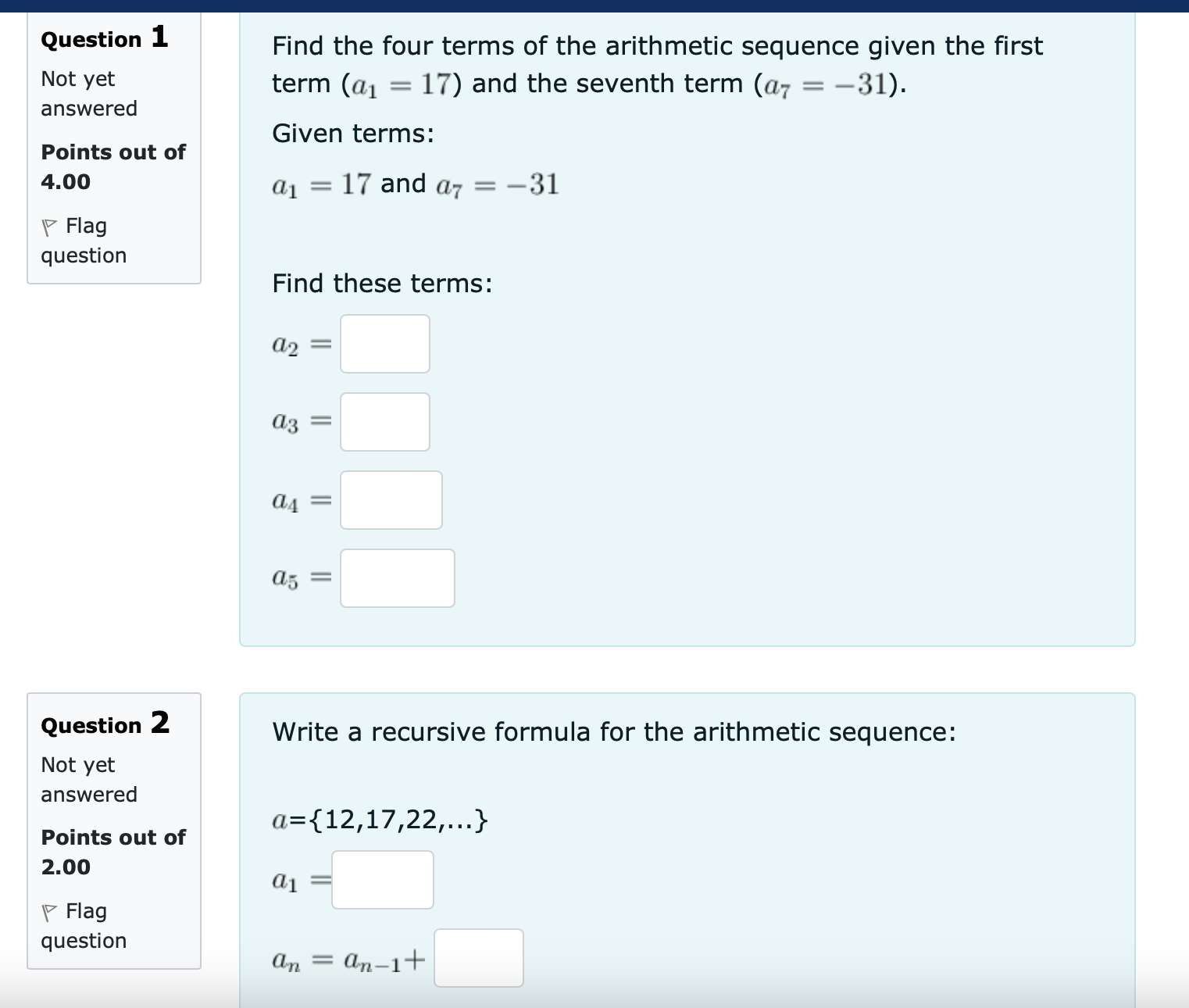The image size is (1189, 1008).
Task: Click the Points out of 2.00 label
Action: (x=112, y=852)
